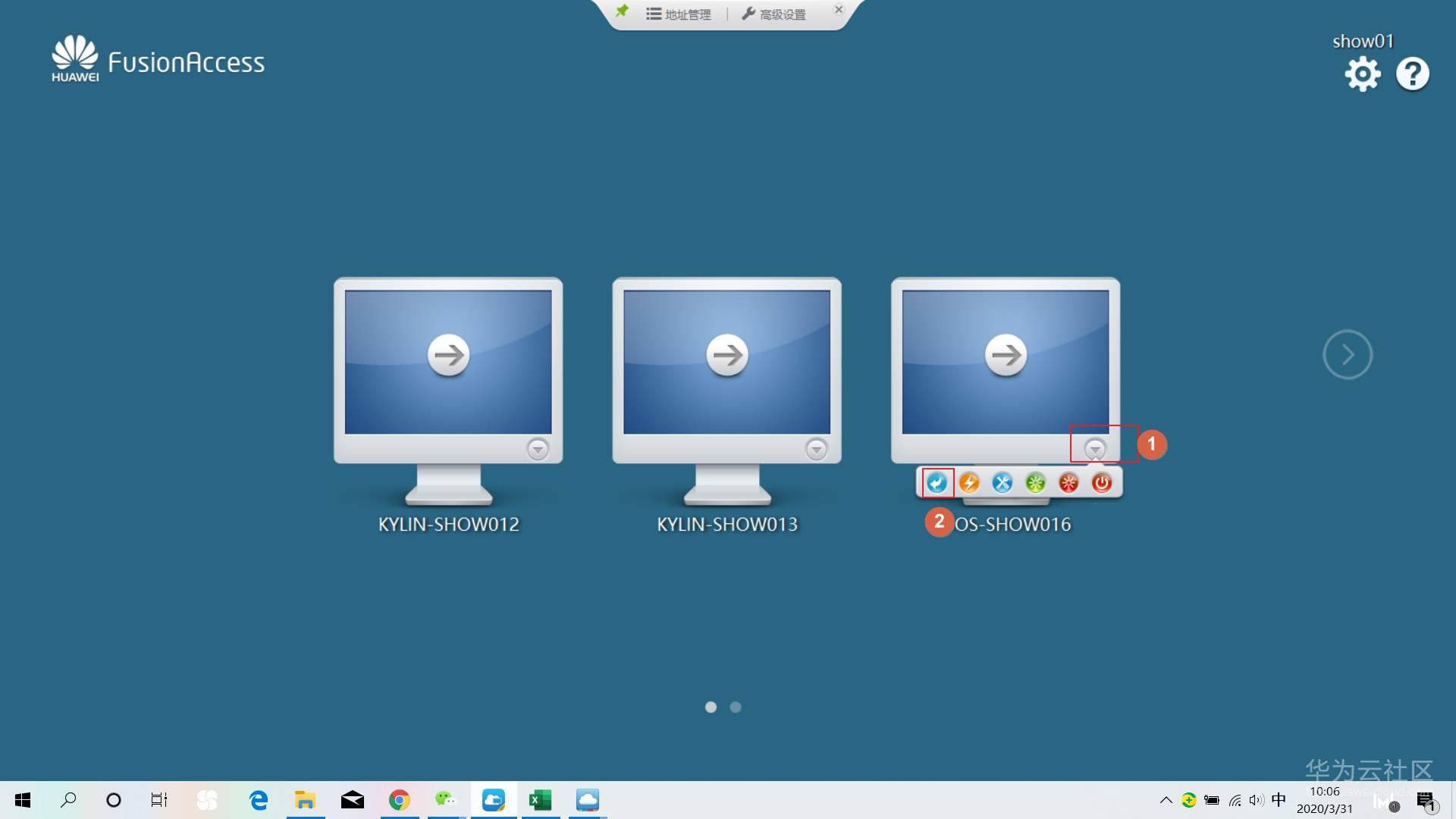
Task: Toggle the green pin on top toolbar
Action: (x=622, y=11)
